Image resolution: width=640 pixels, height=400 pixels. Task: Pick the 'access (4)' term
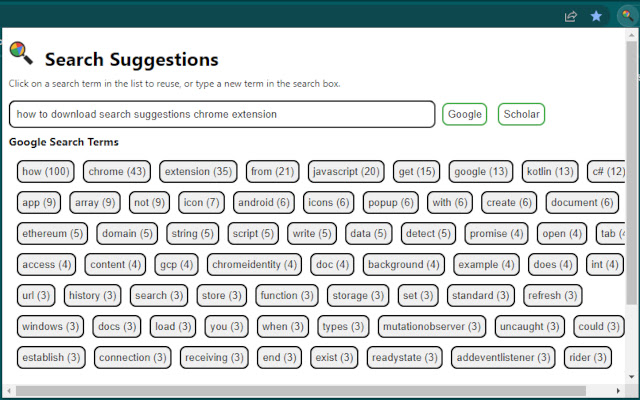pos(47,264)
